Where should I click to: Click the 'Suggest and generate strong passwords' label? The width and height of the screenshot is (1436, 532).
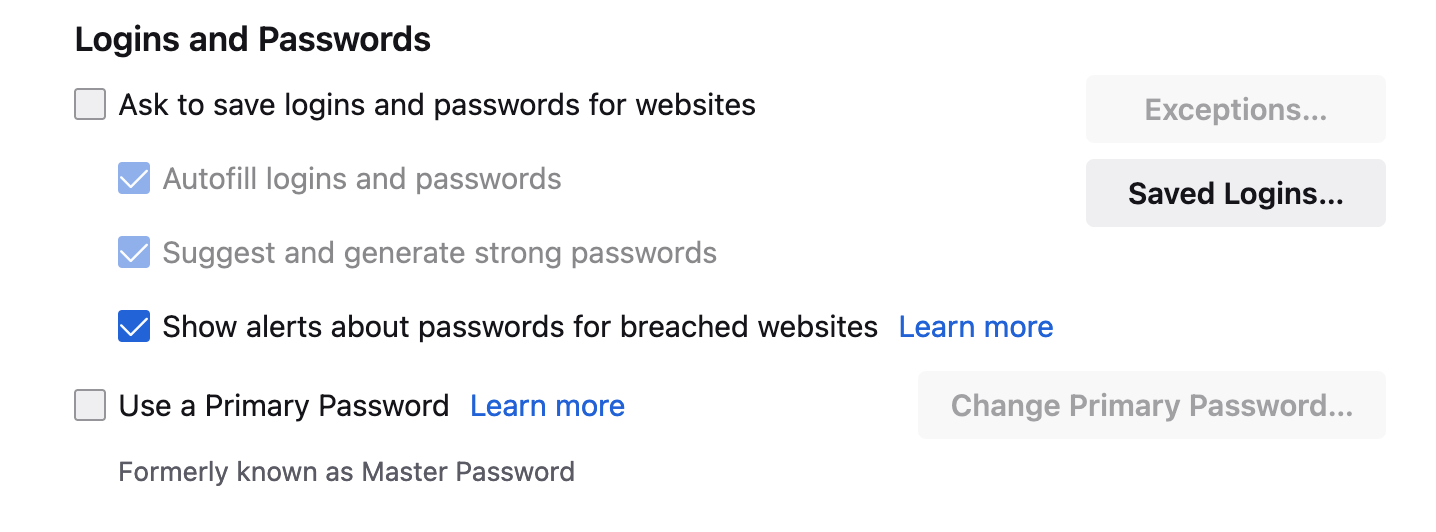point(440,252)
